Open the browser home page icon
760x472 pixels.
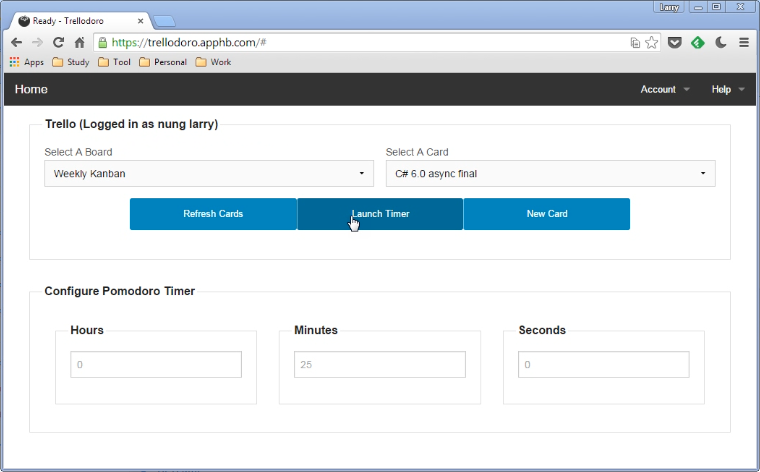tap(79, 43)
